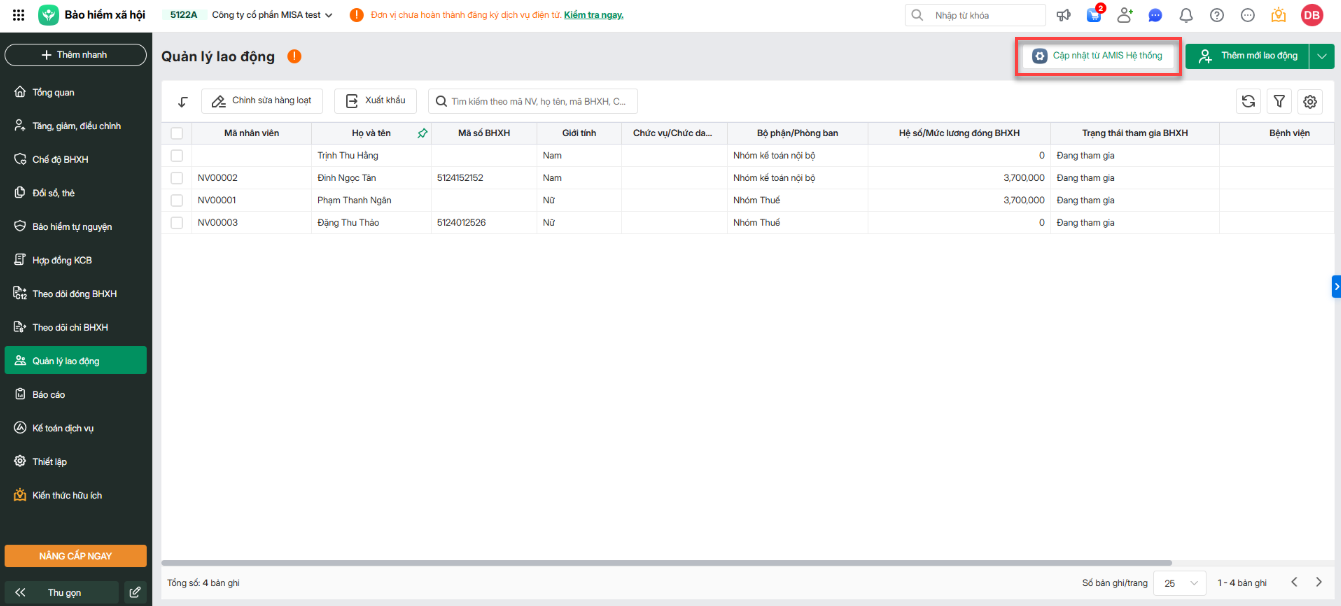Open the records per page dropdown

[1180, 582]
